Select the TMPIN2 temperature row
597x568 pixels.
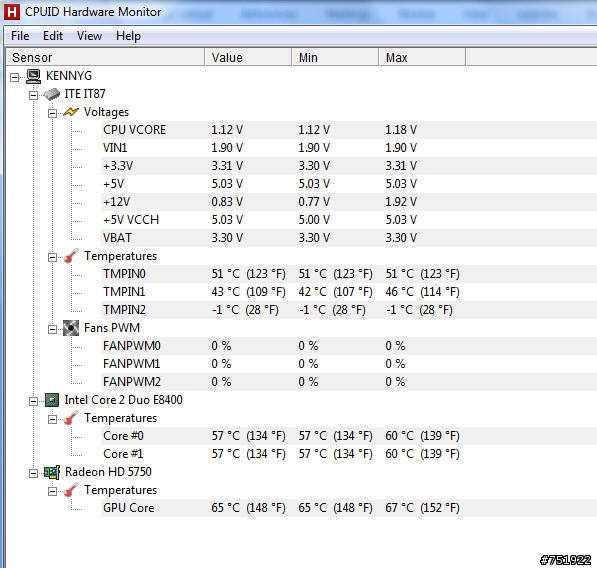pyautogui.click(x=348, y=310)
